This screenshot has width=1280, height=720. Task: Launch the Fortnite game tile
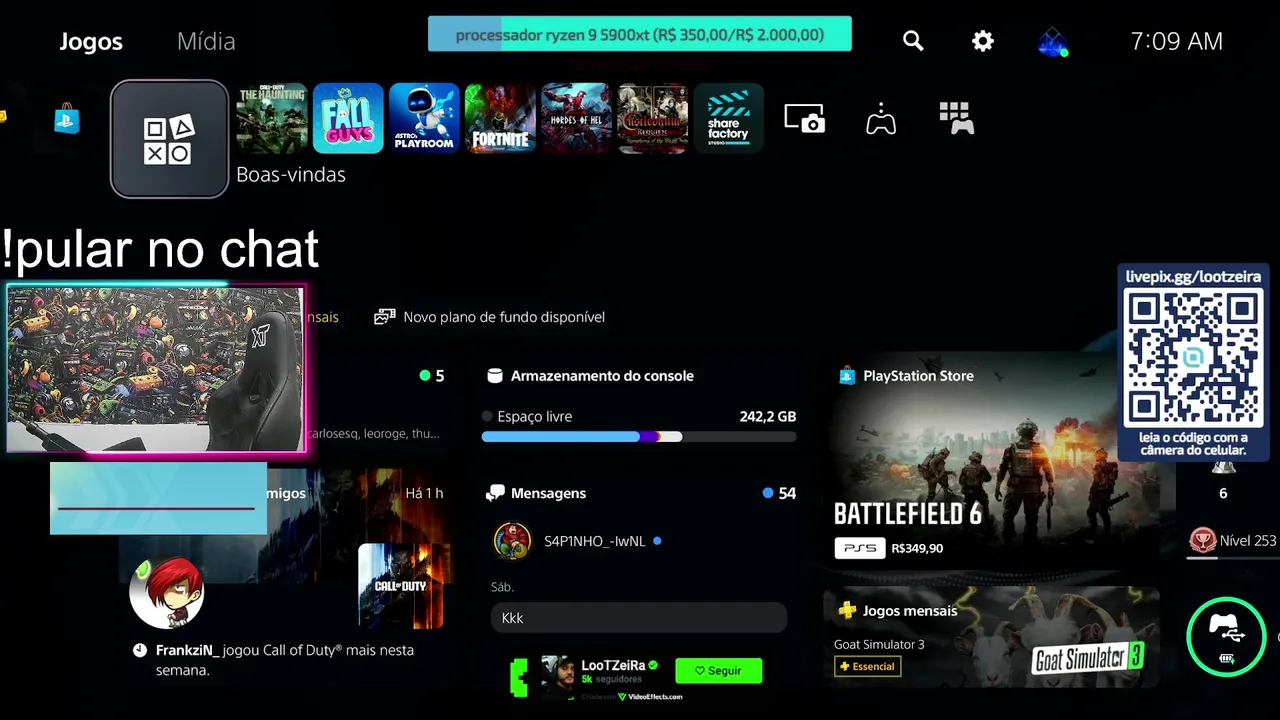(500, 118)
